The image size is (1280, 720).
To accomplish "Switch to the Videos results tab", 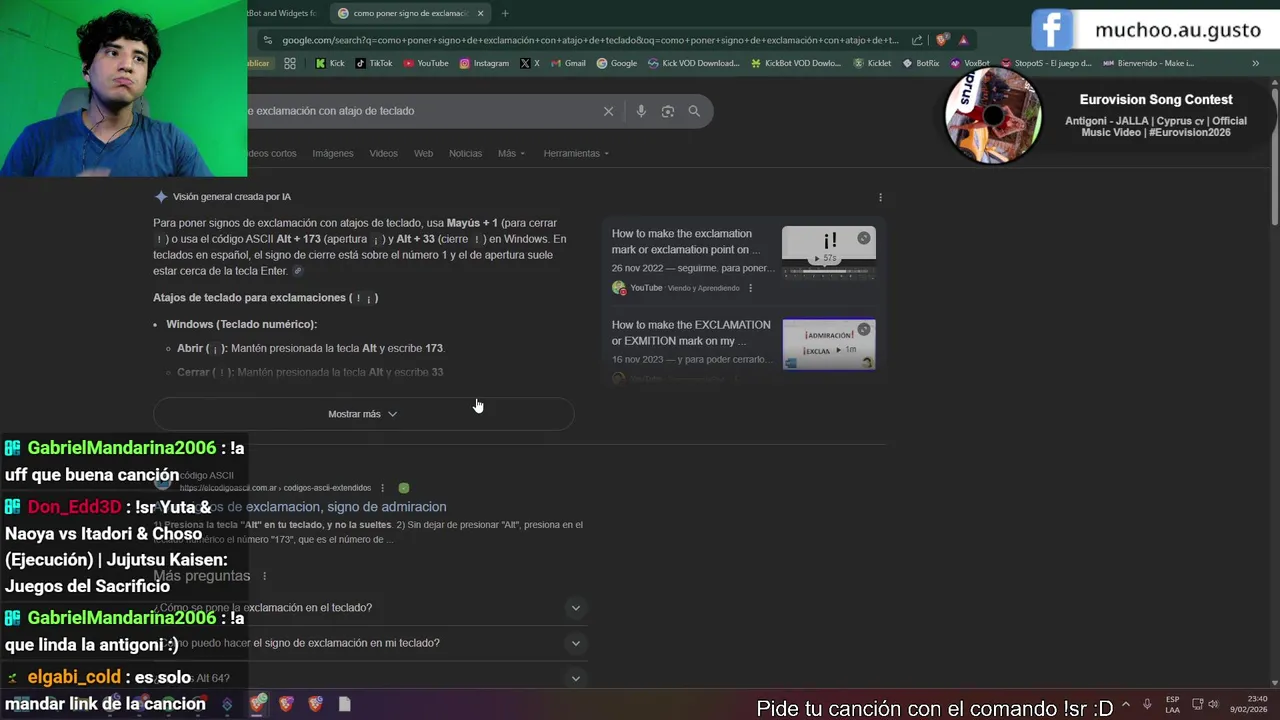I will coord(383,153).
